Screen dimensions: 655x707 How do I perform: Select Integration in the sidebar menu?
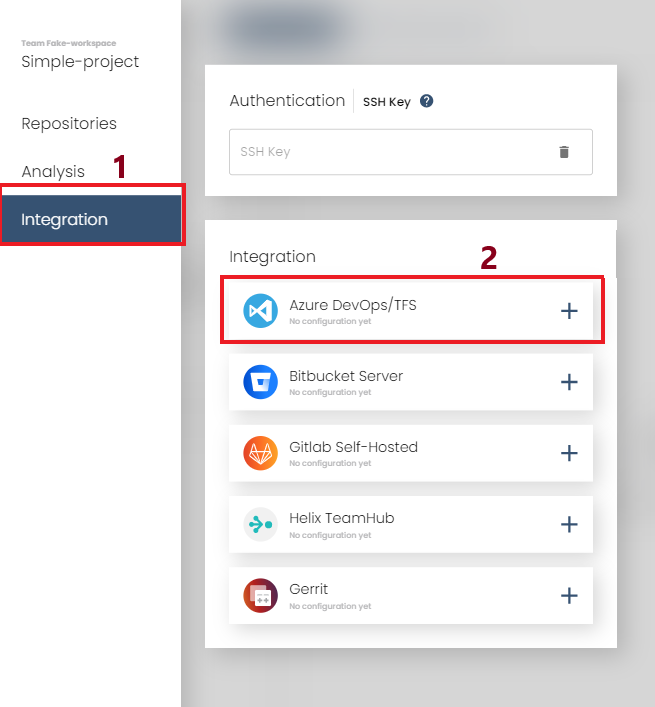click(x=64, y=220)
